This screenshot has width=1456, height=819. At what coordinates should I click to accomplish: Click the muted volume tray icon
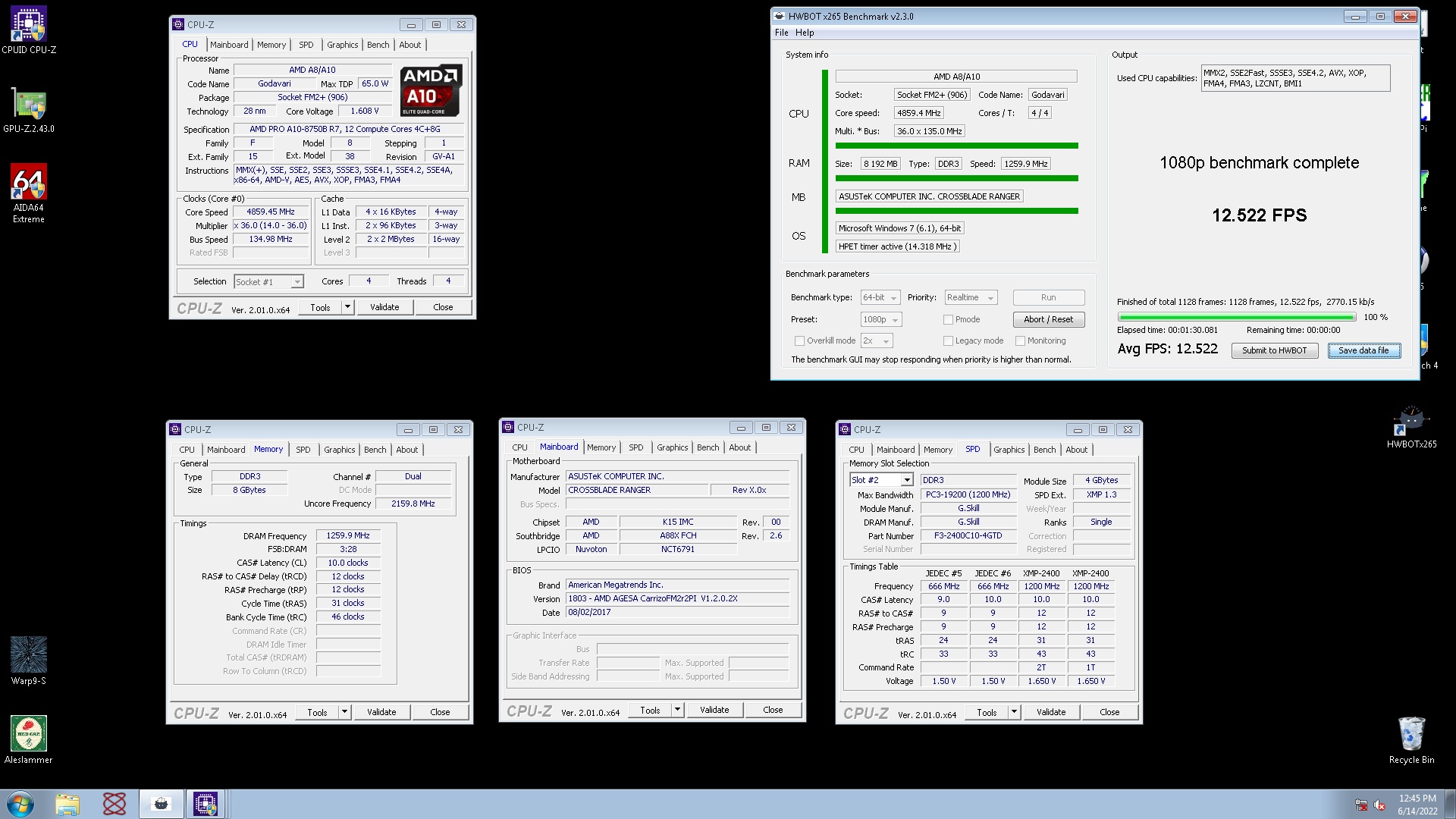pyautogui.click(x=1379, y=805)
